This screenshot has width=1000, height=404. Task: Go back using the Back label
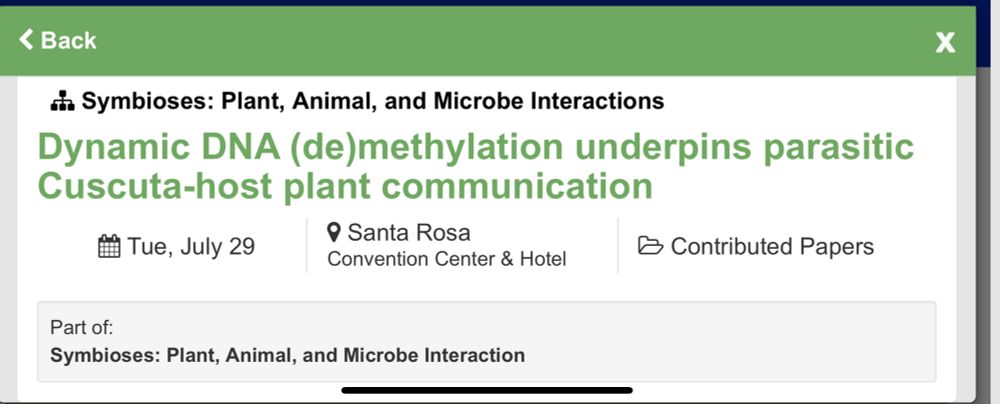68,40
